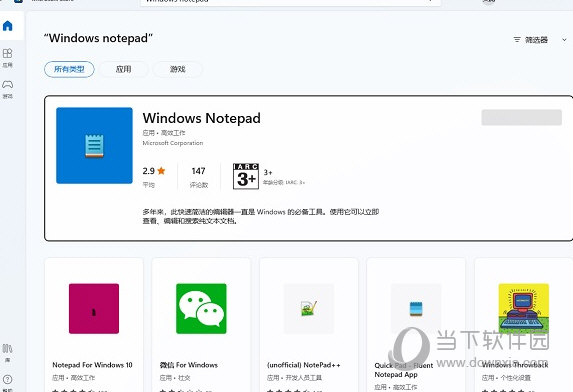Click the IARC 3+ rating badge
This screenshot has width=573, height=392.
[246, 176]
